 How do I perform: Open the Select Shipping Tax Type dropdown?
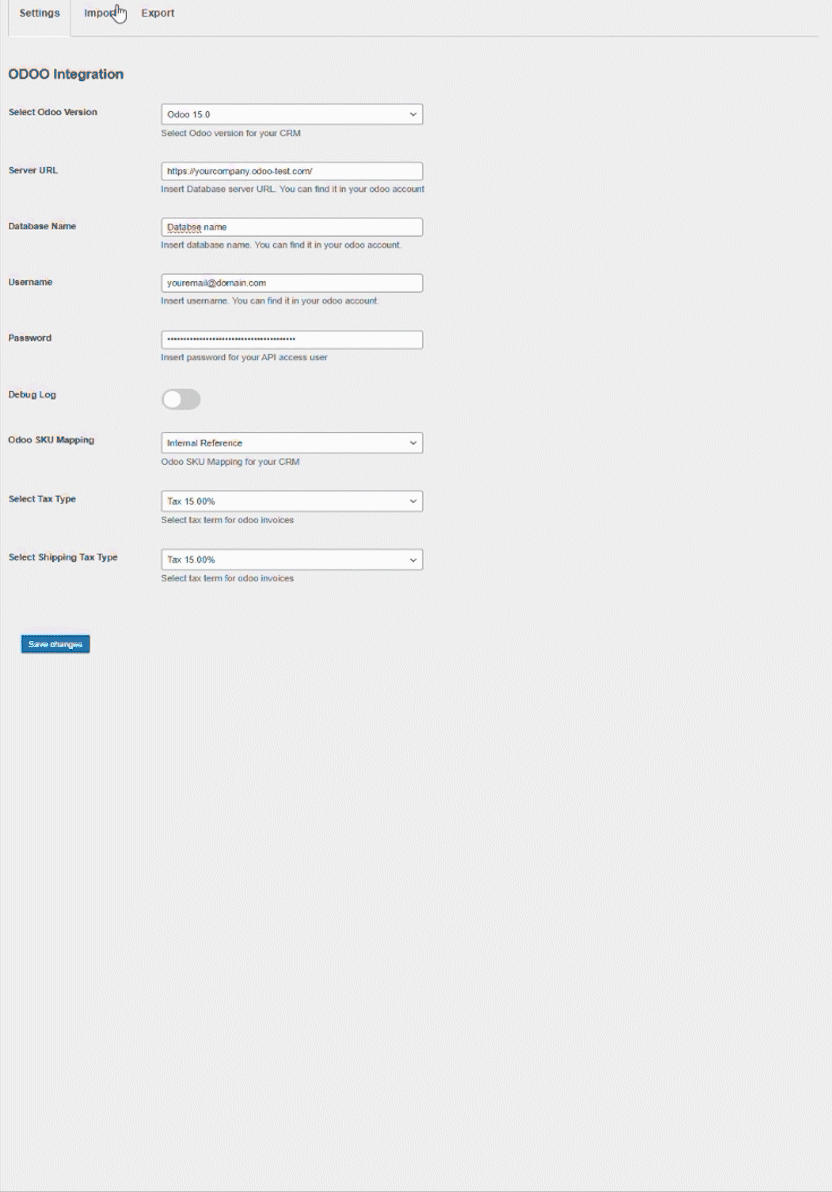click(x=292, y=560)
